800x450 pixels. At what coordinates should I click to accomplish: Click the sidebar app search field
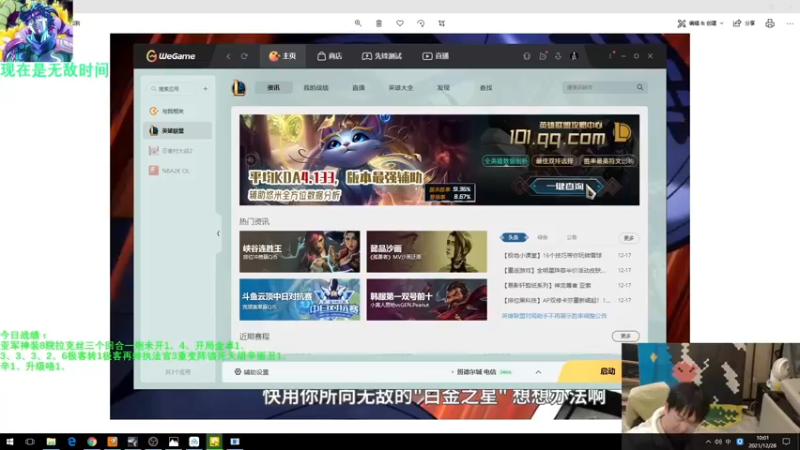[x=173, y=89]
